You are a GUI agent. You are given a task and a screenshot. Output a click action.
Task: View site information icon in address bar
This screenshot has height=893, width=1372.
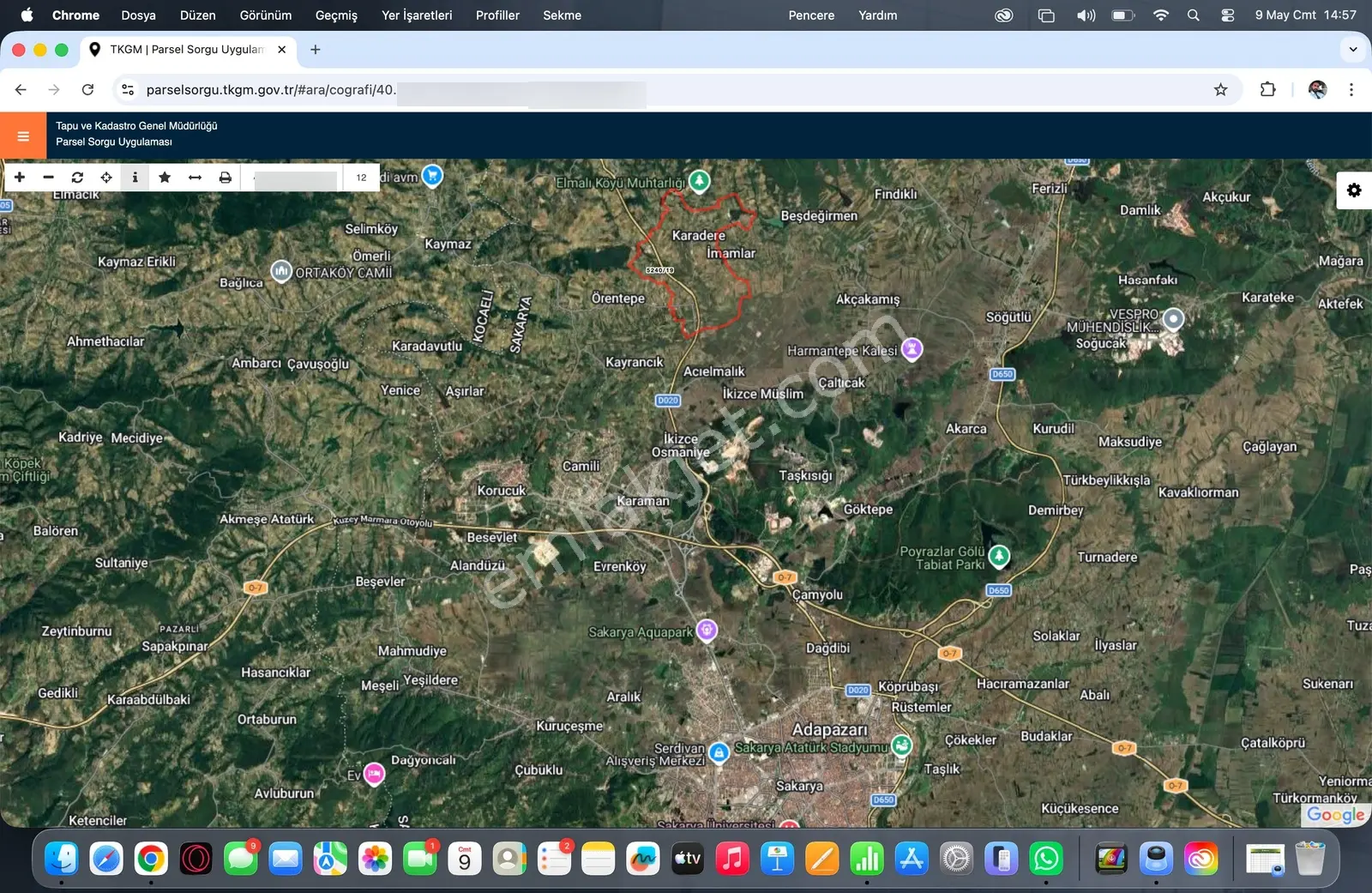[127, 89]
